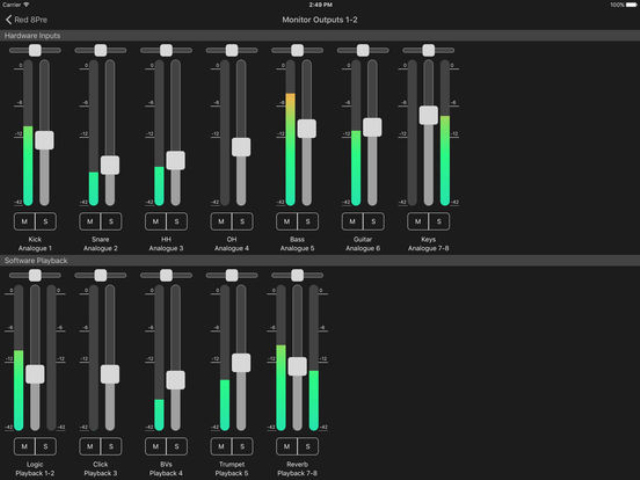Solo the Kick channel
Viewport: 640px width, 480px height.
(45, 221)
